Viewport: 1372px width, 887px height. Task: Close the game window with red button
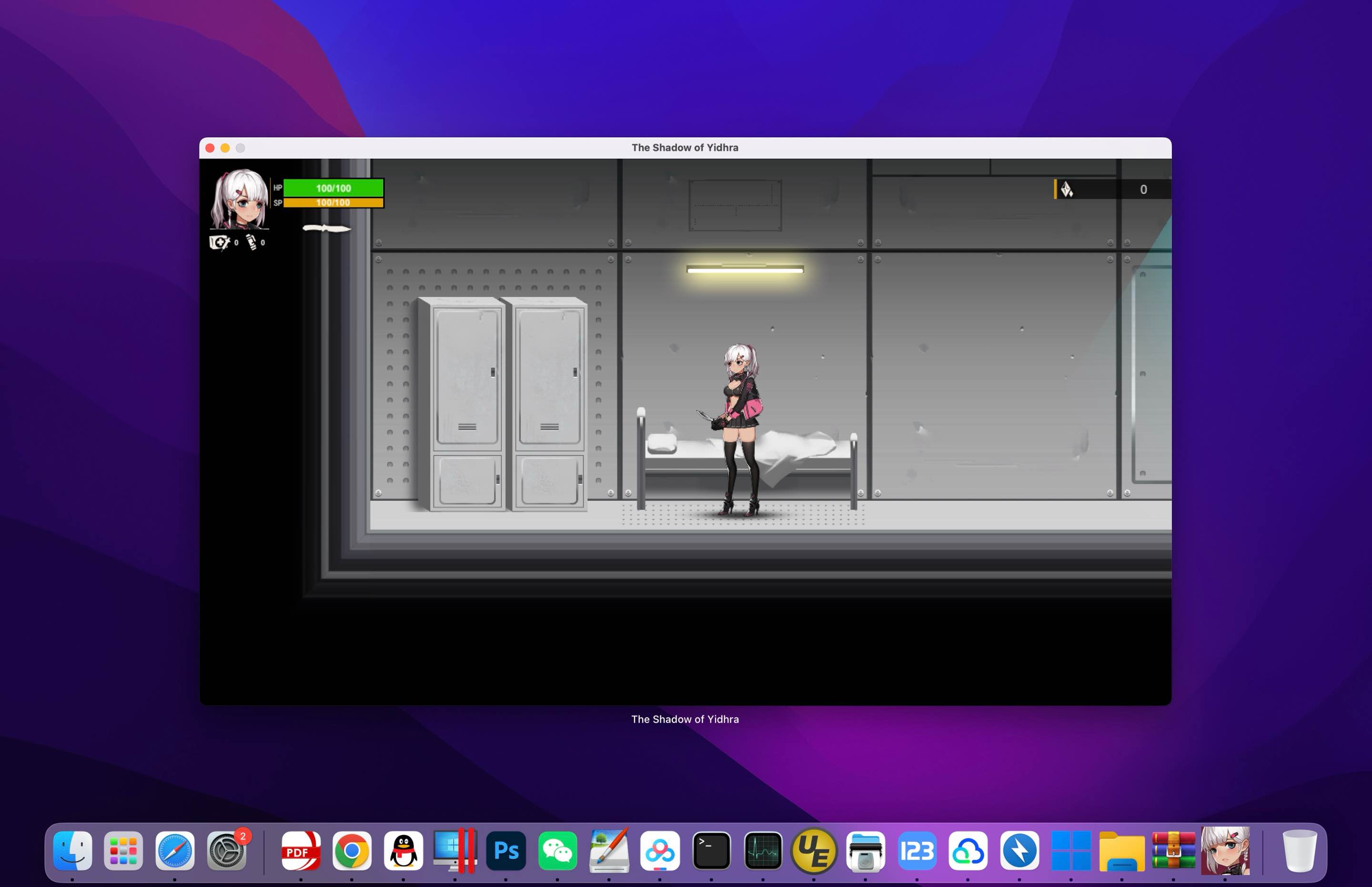pyautogui.click(x=210, y=148)
